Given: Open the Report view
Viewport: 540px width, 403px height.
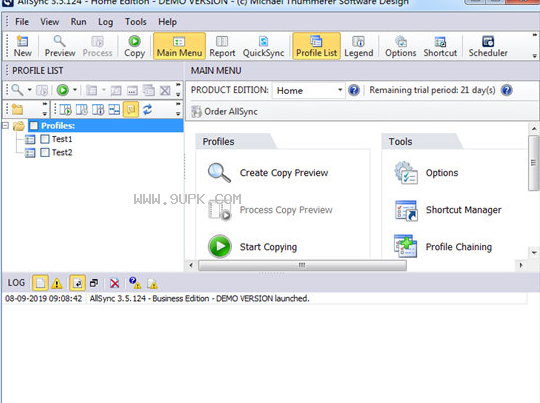Looking at the screenshot, I should pyautogui.click(x=222, y=46).
